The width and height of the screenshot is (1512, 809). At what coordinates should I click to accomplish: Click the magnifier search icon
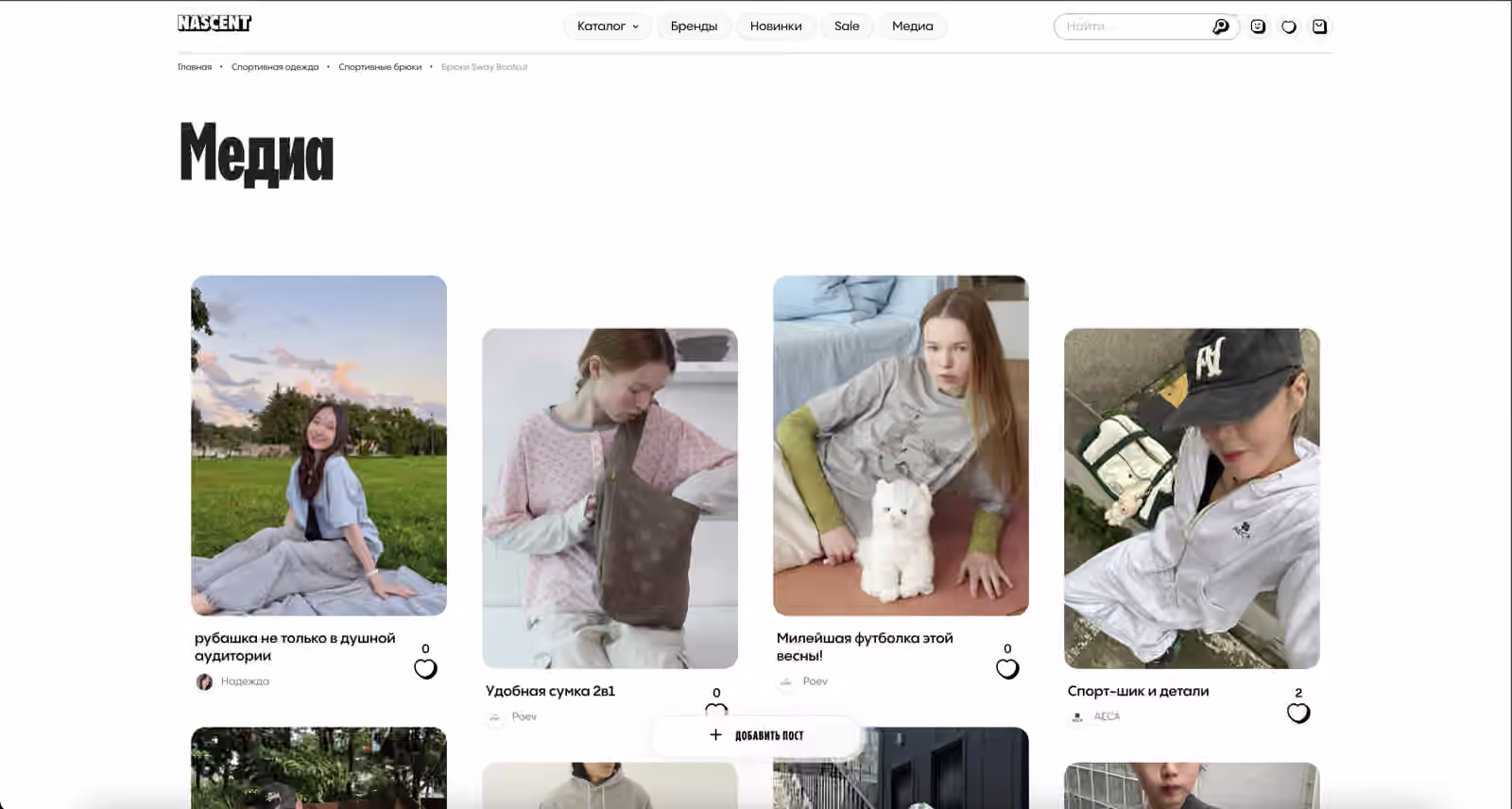[x=1221, y=26]
